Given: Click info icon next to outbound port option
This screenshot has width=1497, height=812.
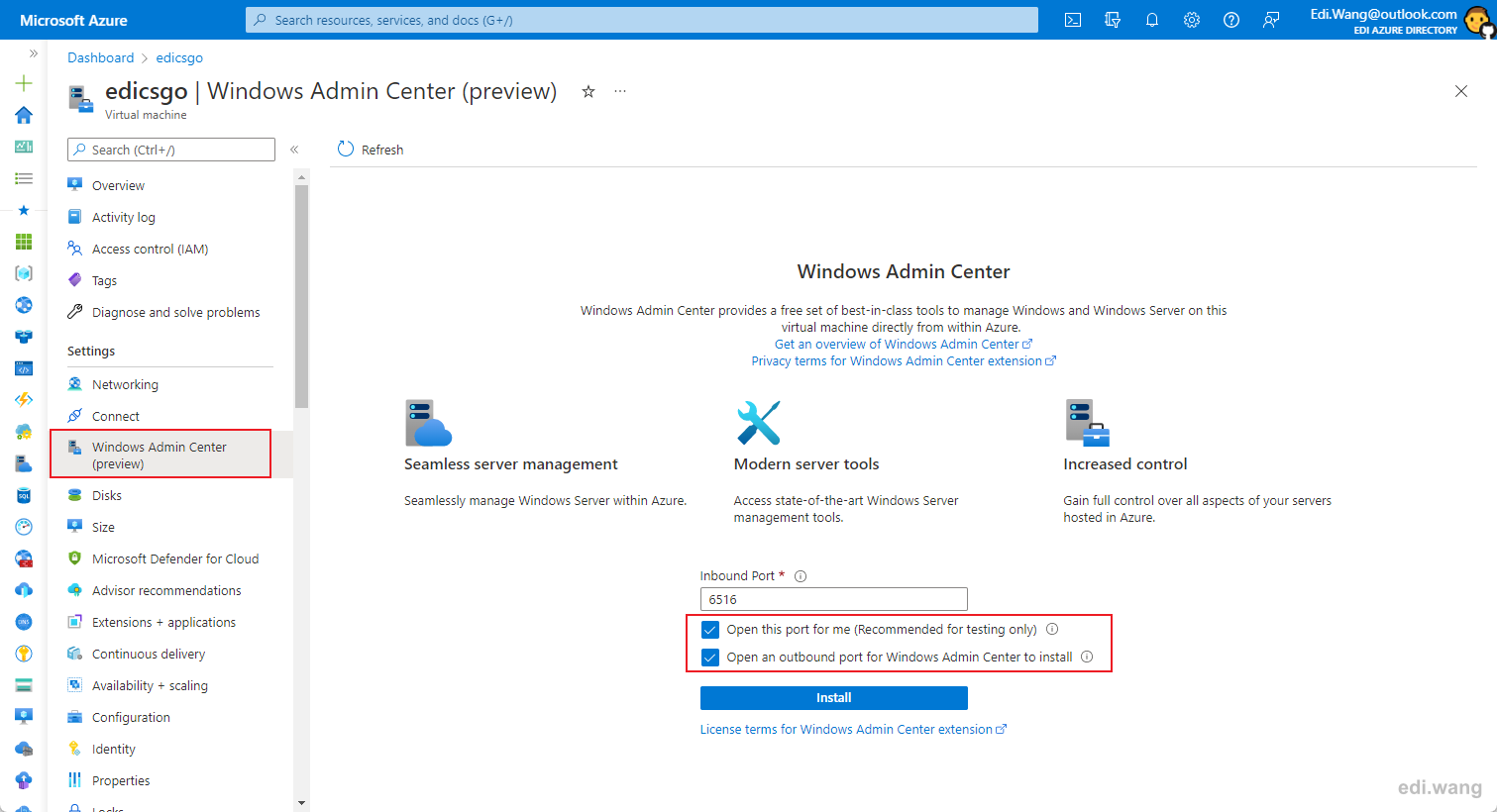Looking at the screenshot, I should pos(1087,657).
